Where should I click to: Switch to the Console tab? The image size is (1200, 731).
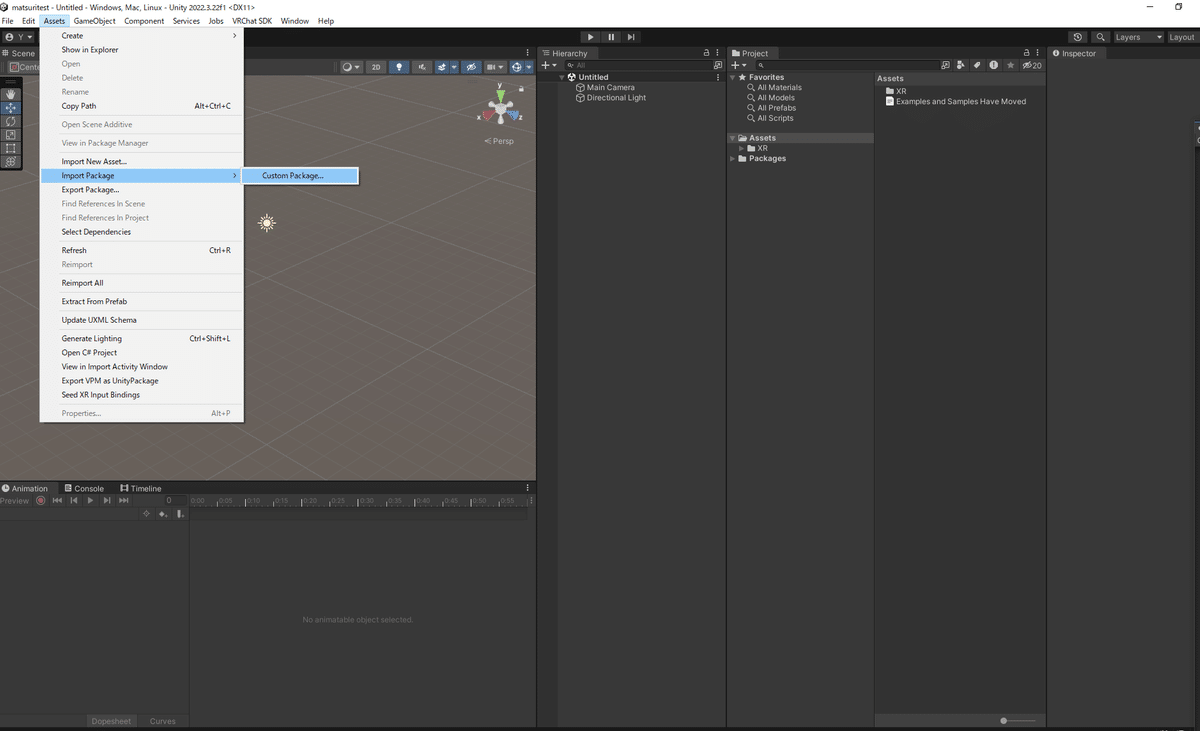coord(83,488)
